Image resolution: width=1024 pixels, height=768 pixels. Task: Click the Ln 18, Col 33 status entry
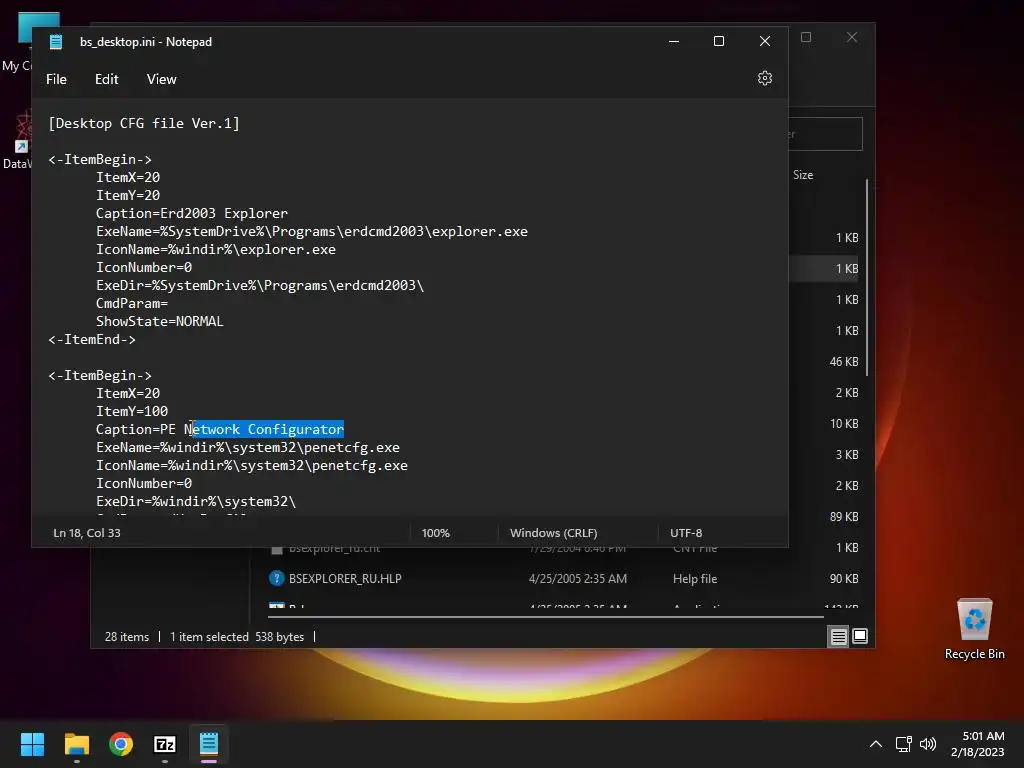point(87,533)
